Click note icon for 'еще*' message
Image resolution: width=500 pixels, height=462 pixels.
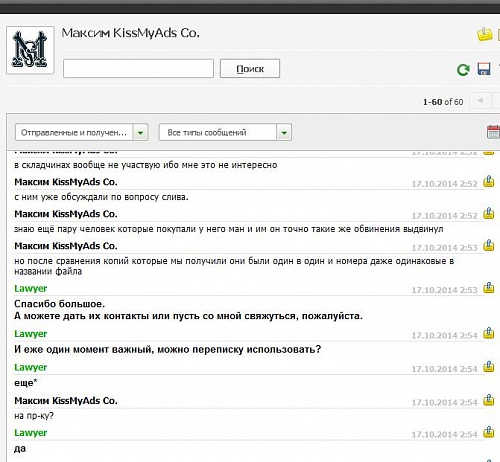coord(489,367)
